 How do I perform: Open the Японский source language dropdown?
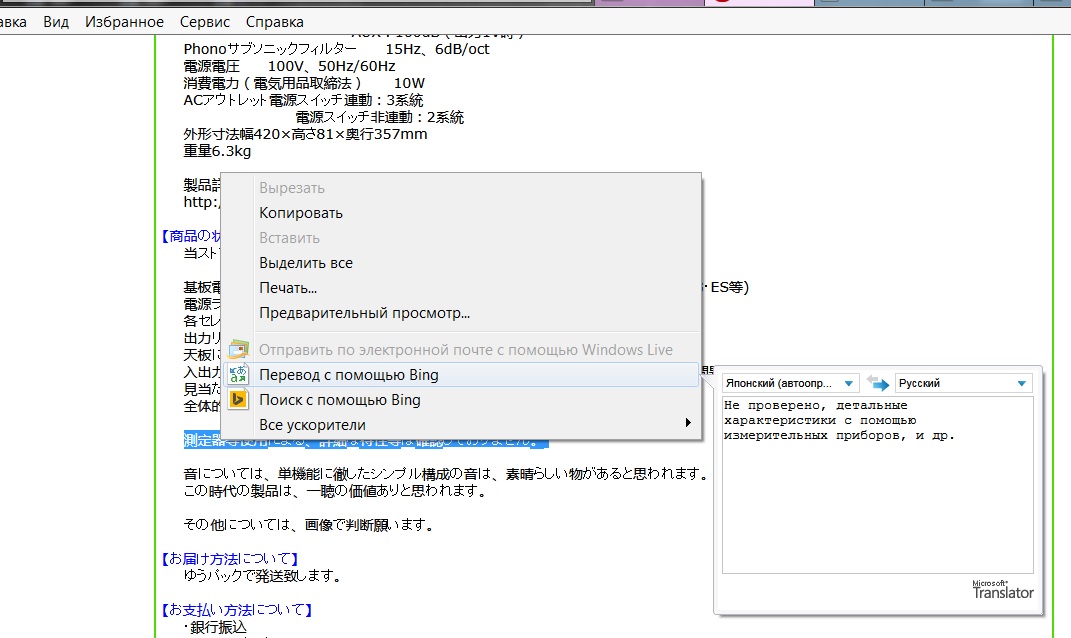coord(790,383)
